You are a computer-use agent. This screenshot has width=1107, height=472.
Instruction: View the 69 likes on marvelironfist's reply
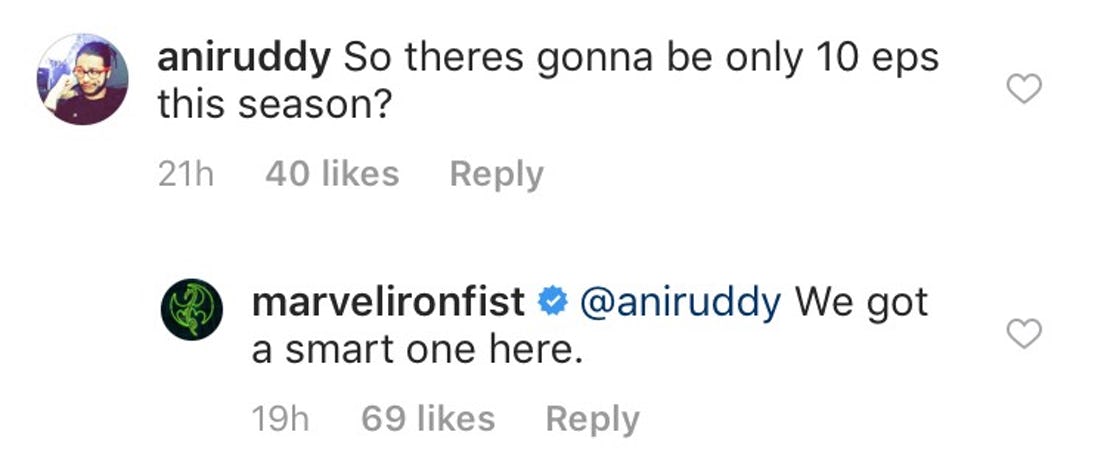click(x=428, y=419)
